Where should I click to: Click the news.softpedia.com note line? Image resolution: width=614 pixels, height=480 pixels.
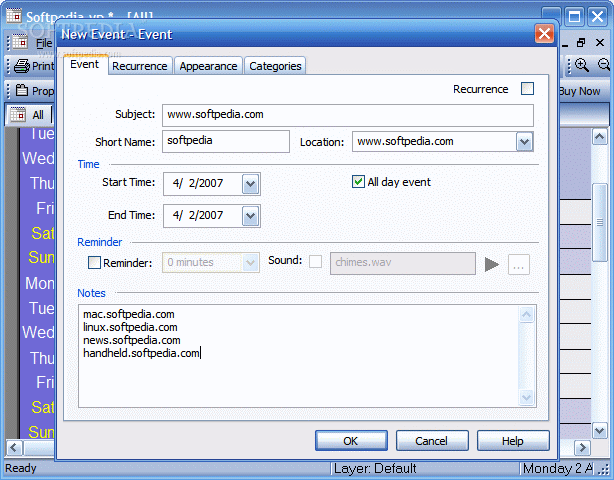click(x=132, y=340)
